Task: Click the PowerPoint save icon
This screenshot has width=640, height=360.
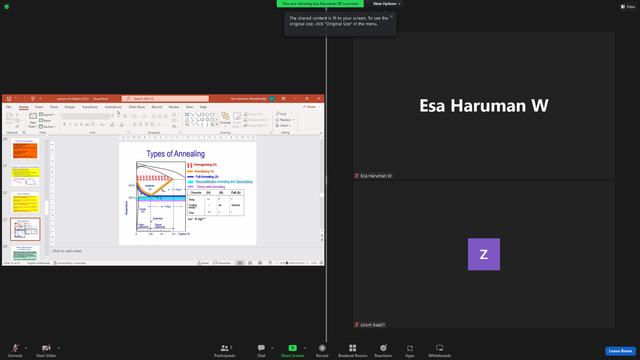Action: coord(9,98)
